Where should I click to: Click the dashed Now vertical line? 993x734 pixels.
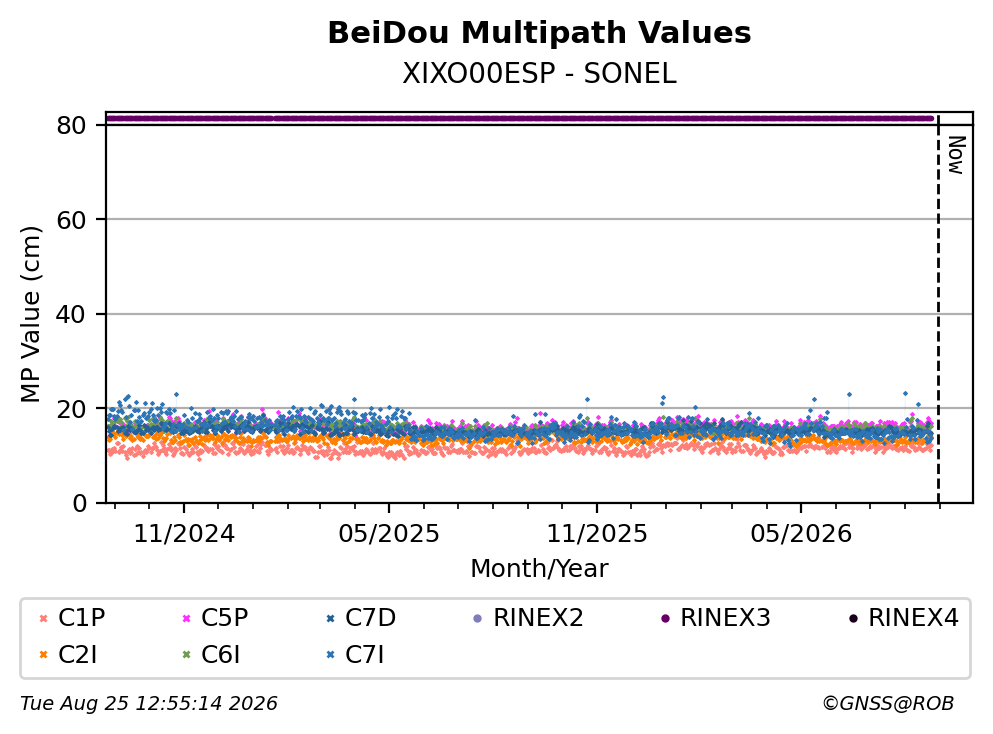coord(939,307)
